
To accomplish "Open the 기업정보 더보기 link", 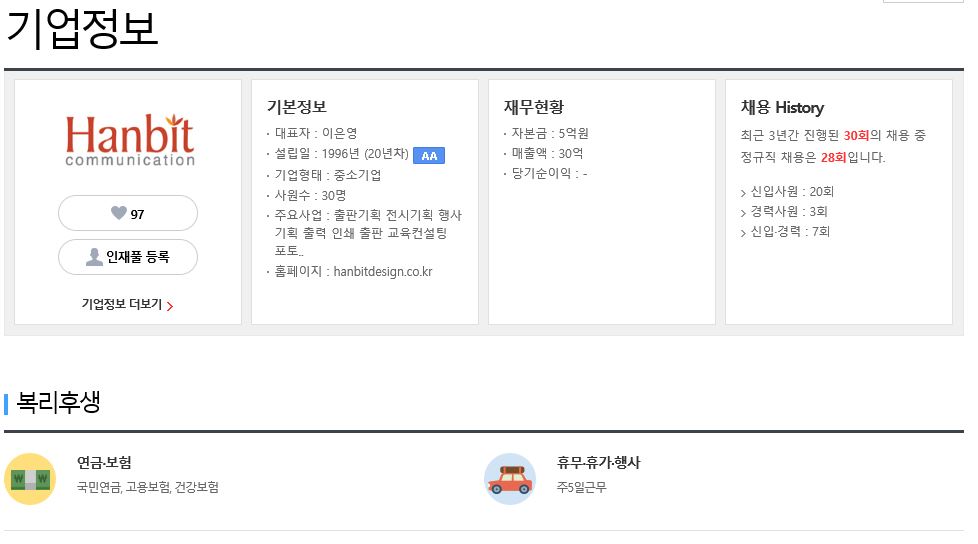I will pos(127,304).
